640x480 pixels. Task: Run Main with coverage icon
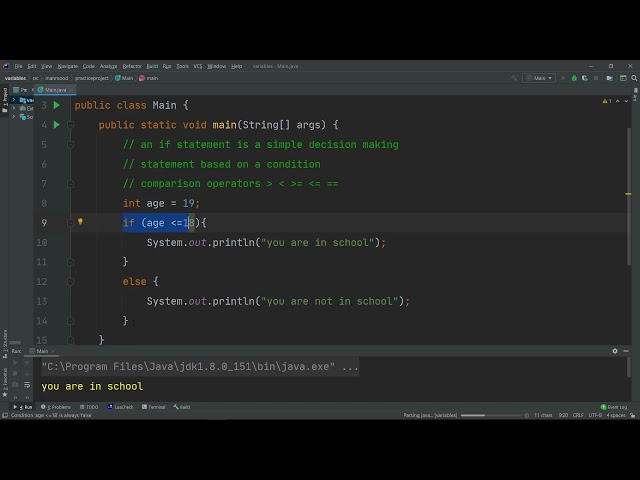click(x=585, y=78)
